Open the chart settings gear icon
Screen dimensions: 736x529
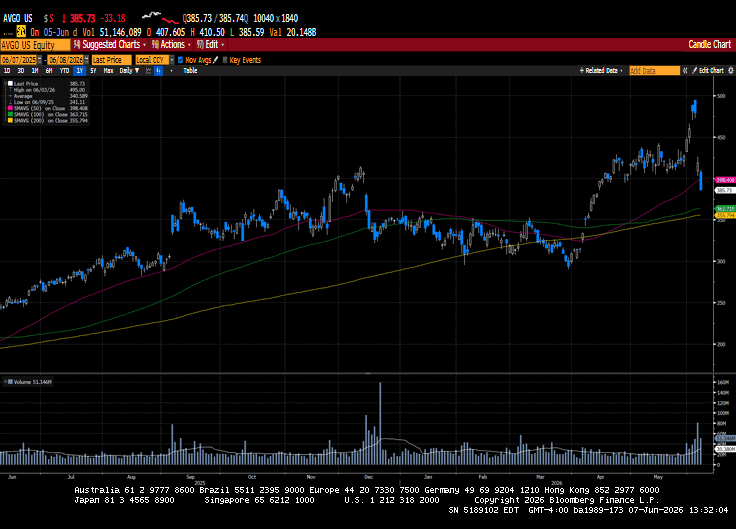pyautogui.click(x=730, y=70)
